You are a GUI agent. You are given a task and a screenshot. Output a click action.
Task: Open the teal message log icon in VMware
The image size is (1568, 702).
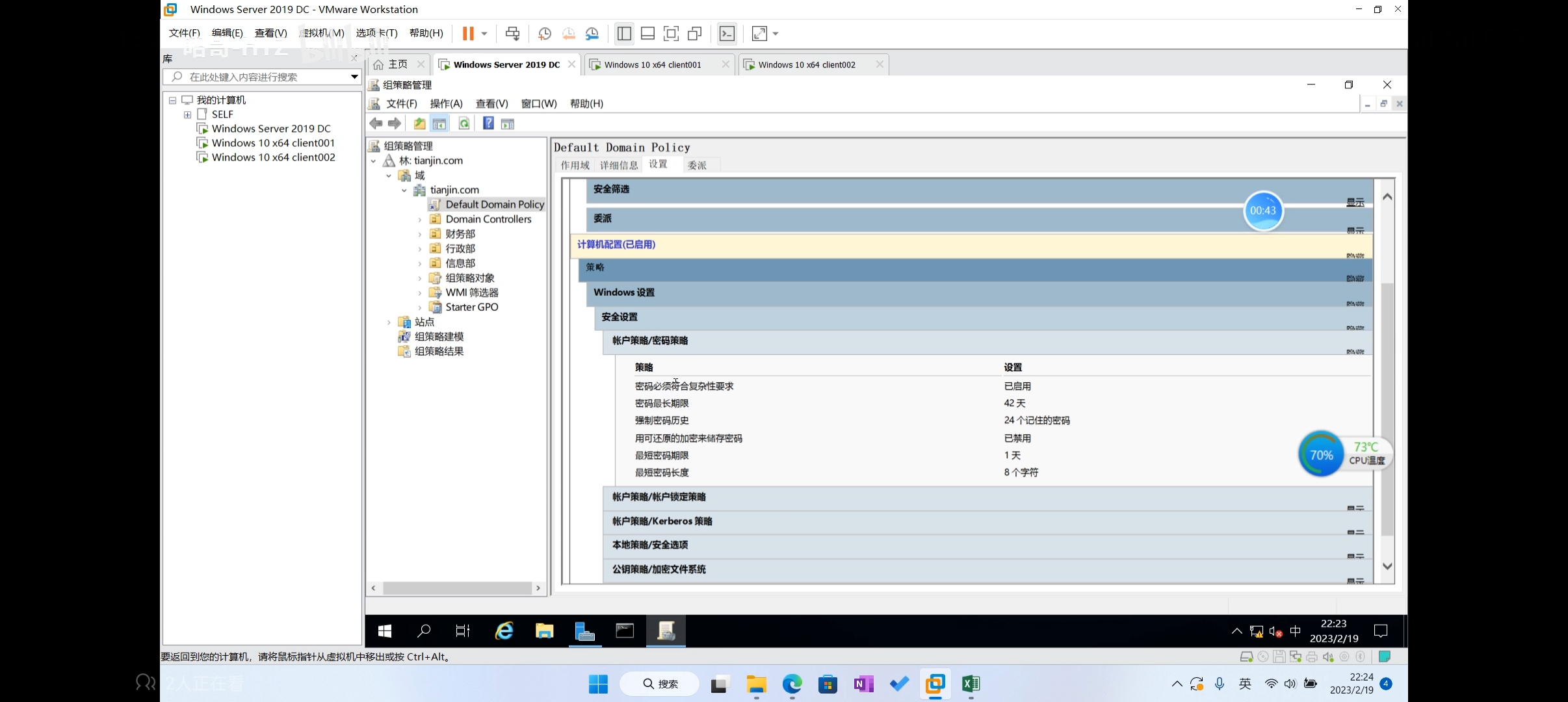click(x=1385, y=656)
